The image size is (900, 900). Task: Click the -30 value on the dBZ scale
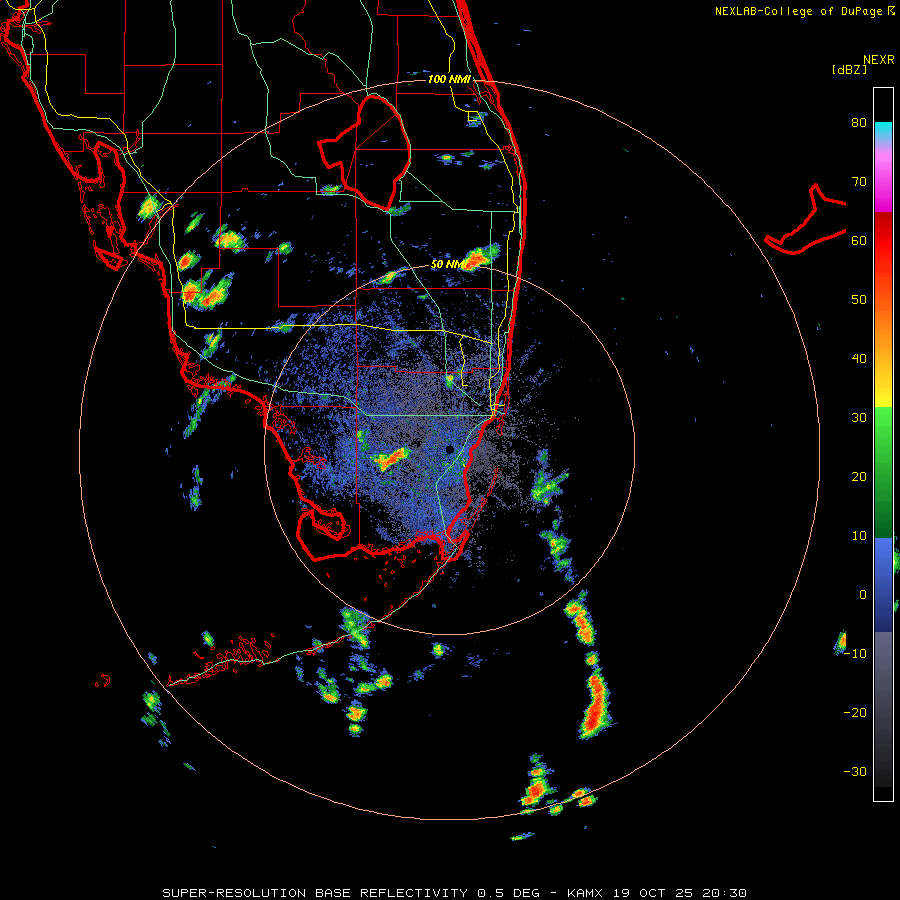tap(855, 771)
